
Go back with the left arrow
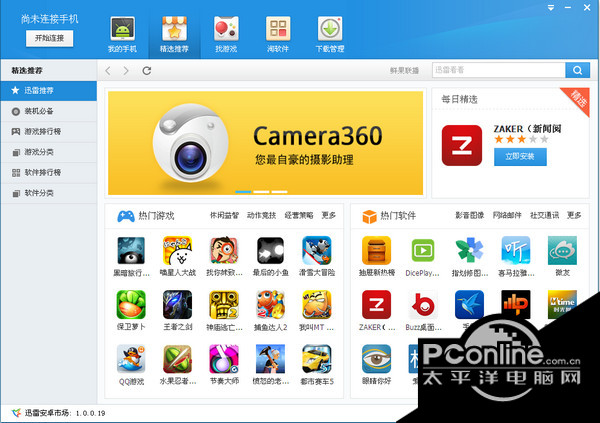[108, 71]
